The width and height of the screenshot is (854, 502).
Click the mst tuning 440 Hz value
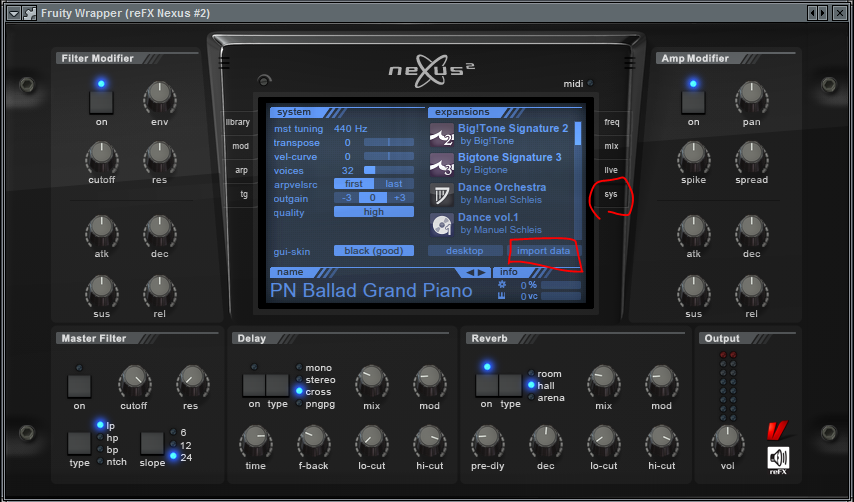tap(351, 128)
